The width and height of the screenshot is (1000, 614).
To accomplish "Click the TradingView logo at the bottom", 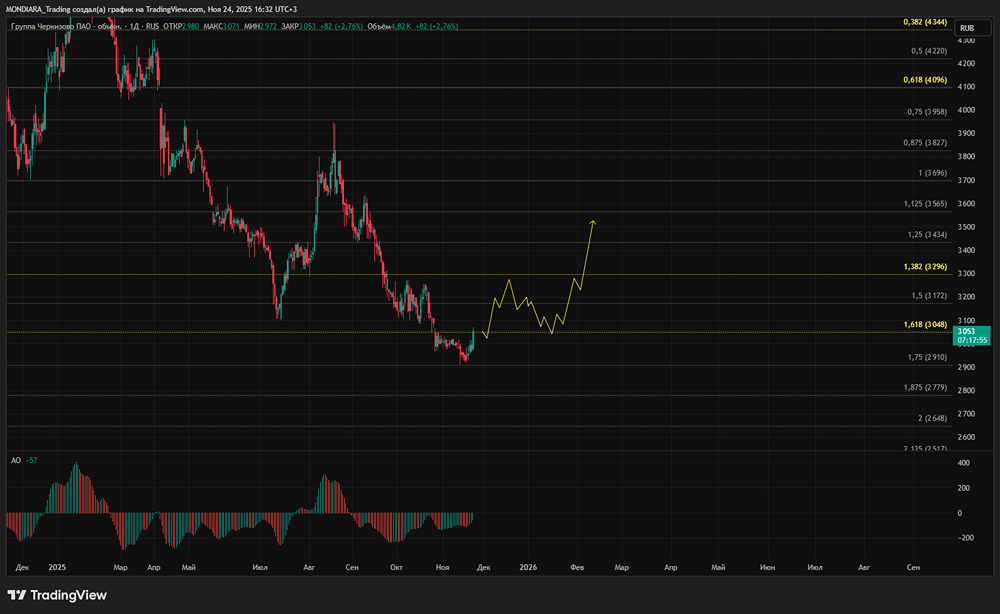I will click(57, 595).
